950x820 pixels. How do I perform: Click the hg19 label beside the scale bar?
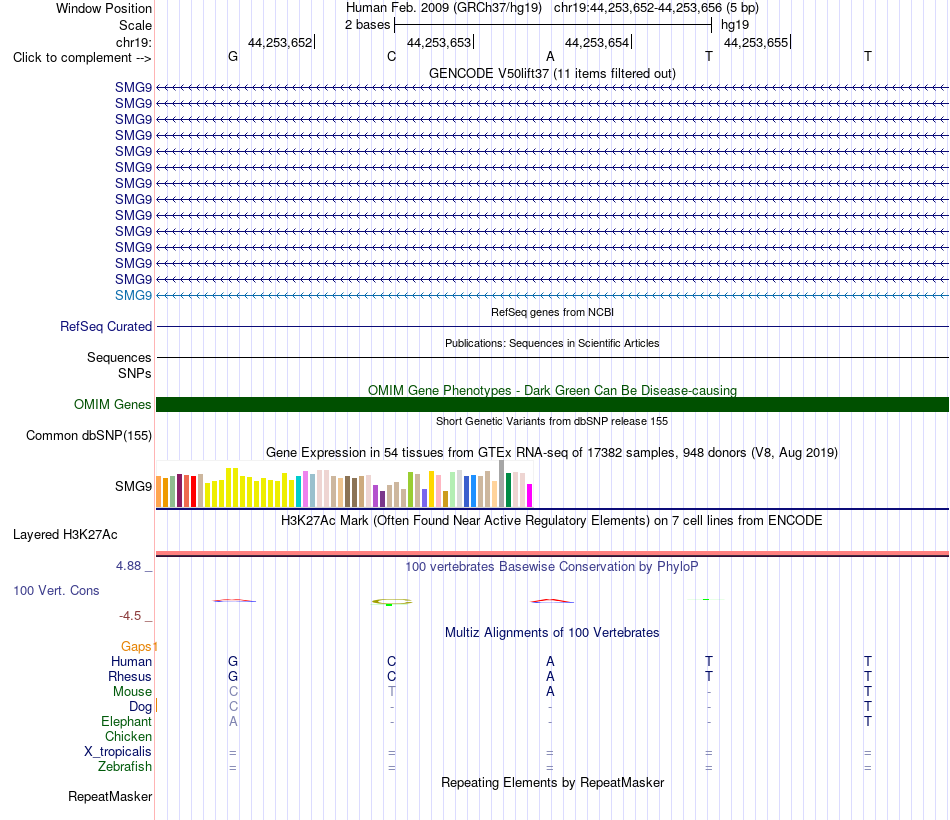(x=735, y=25)
